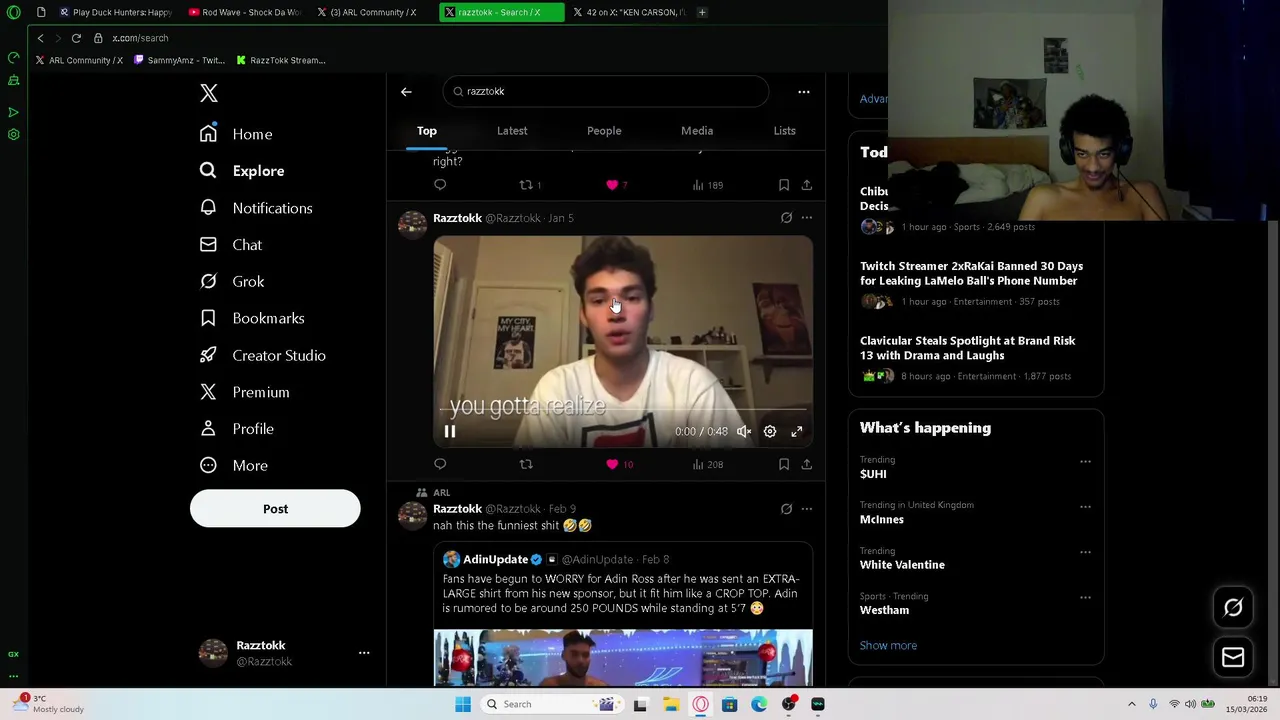
Task: Open floating messages envelope button
Action: pos(1233,657)
